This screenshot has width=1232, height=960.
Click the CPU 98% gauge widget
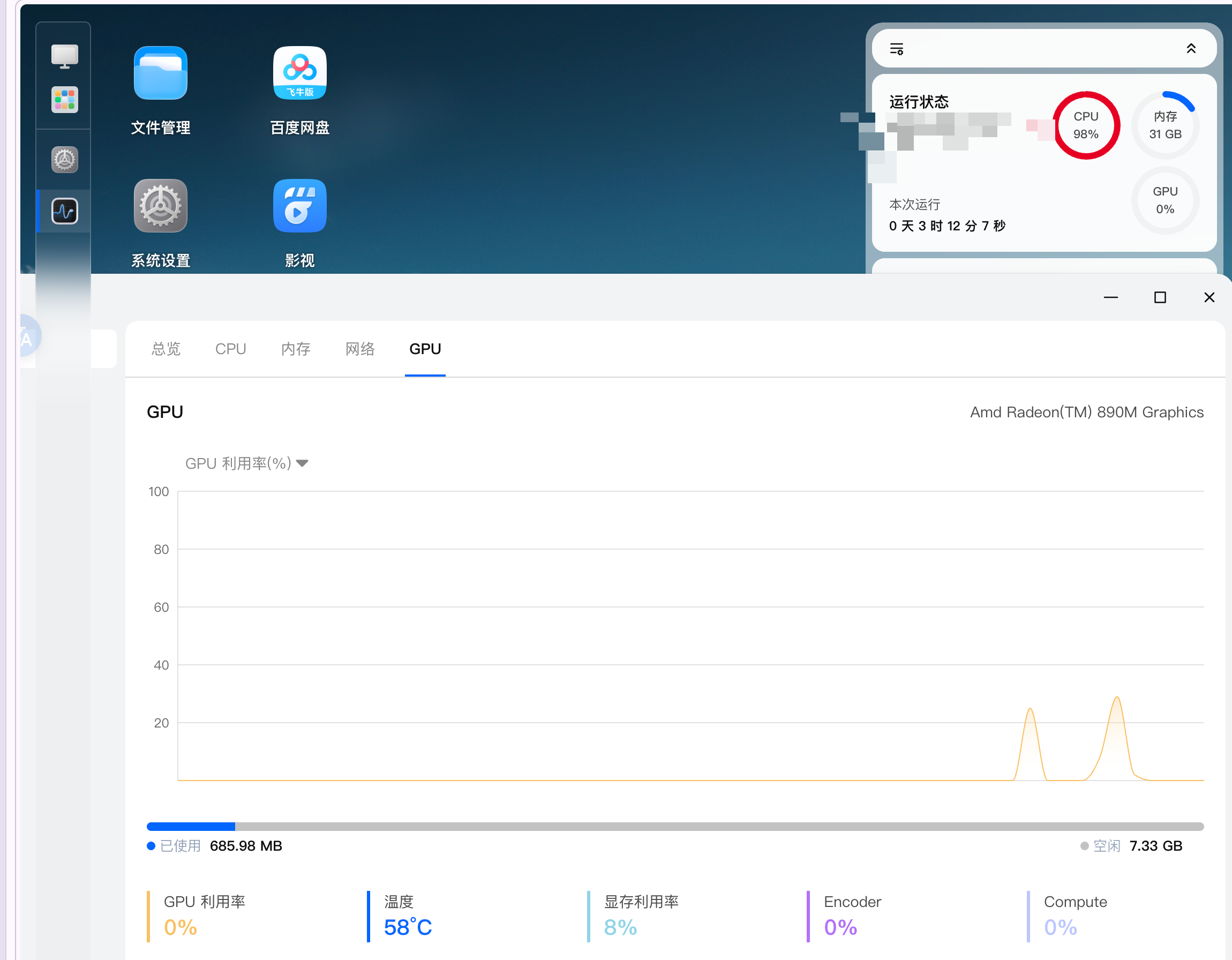click(1085, 125)
